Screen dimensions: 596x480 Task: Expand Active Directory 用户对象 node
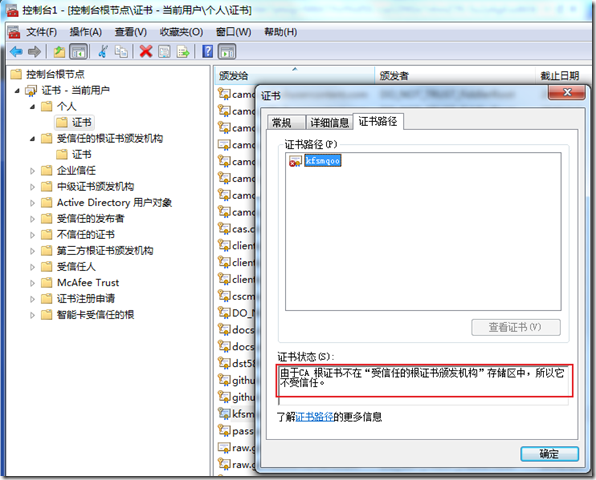[33, 203]
